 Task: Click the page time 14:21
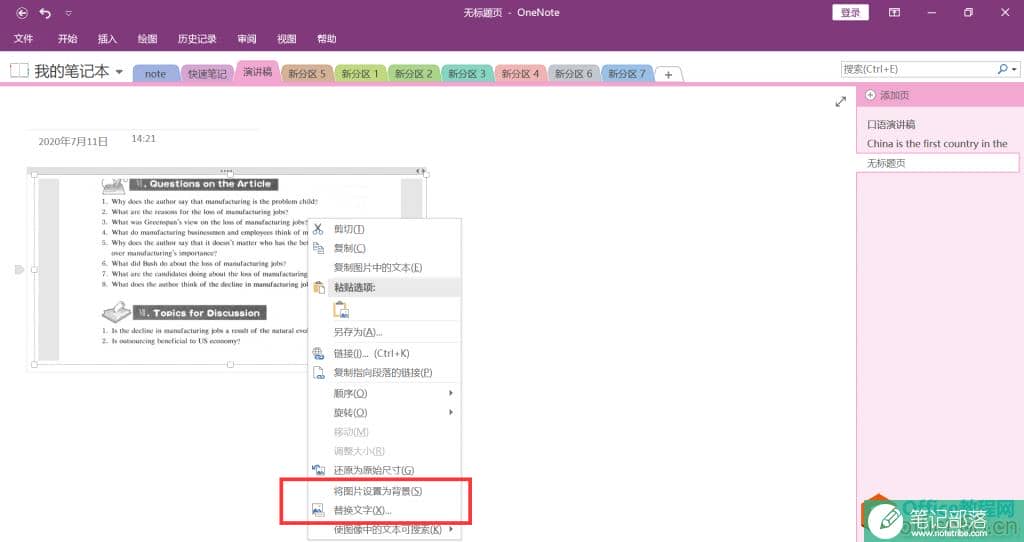click(144, 138)
